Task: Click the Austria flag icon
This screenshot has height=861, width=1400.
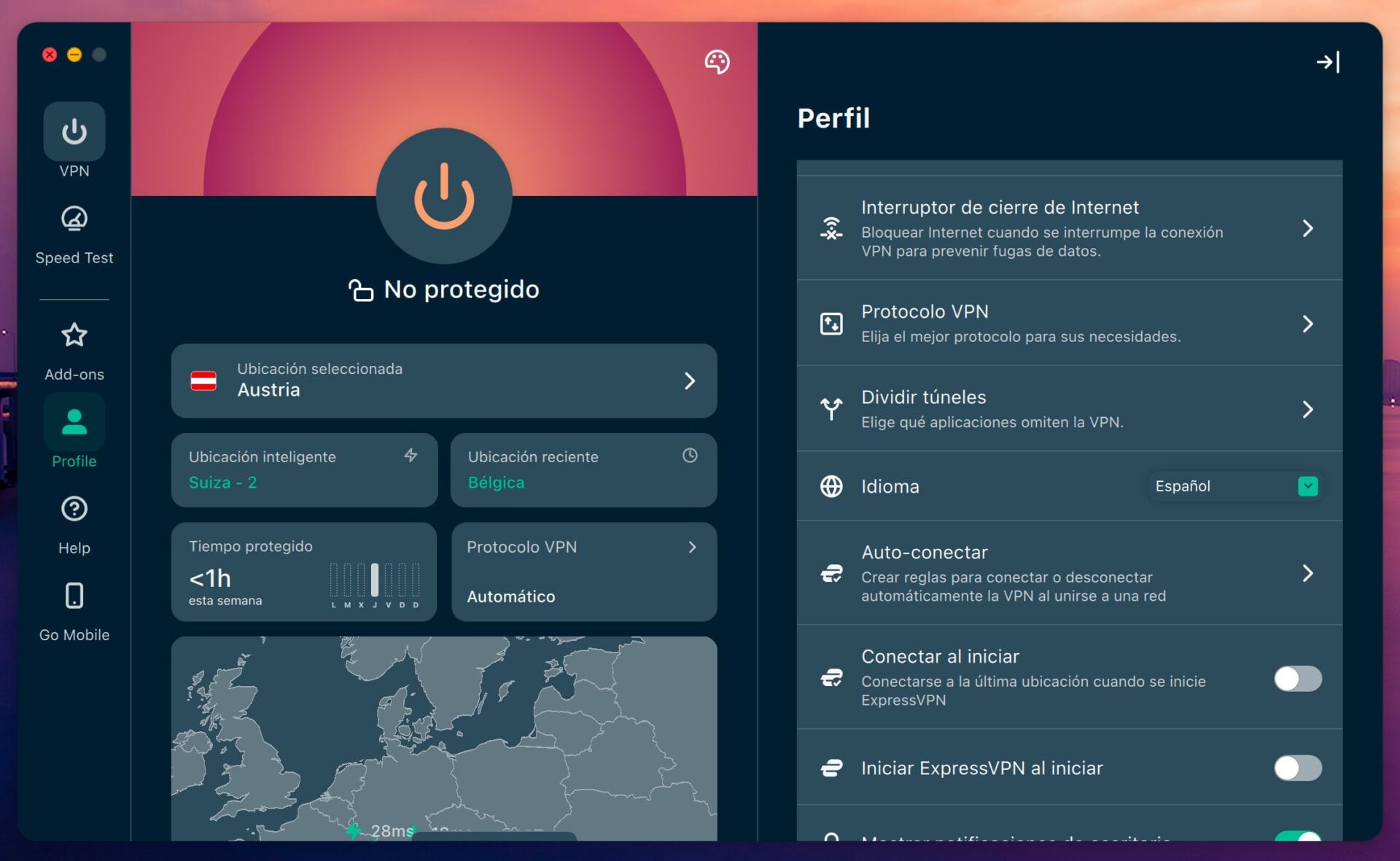Action: (x=203, y=381)
